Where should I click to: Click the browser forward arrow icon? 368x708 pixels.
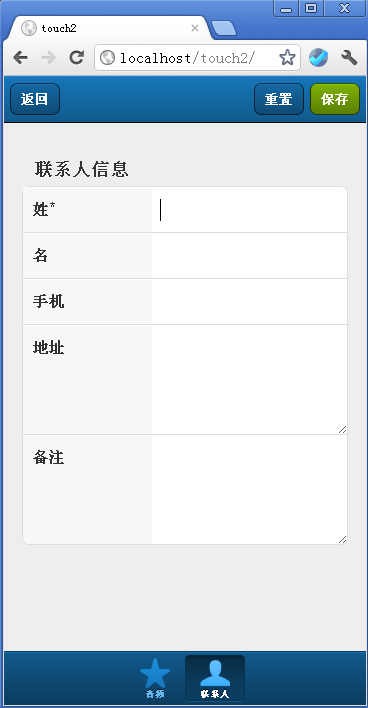[x=48, y=57]
